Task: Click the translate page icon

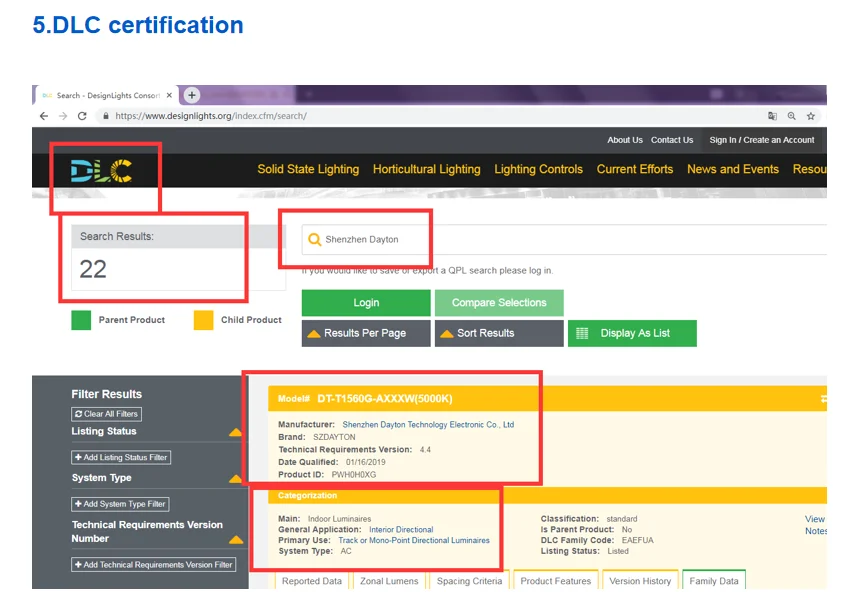Action: tap(772, 116)
